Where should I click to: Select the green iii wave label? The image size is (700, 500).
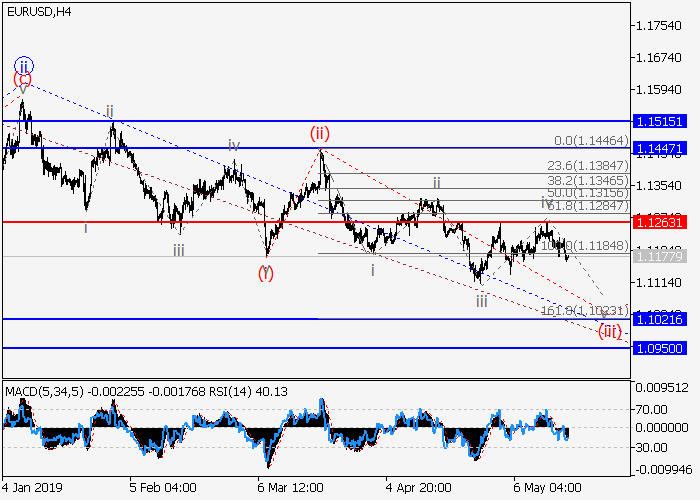click(482, 300)
